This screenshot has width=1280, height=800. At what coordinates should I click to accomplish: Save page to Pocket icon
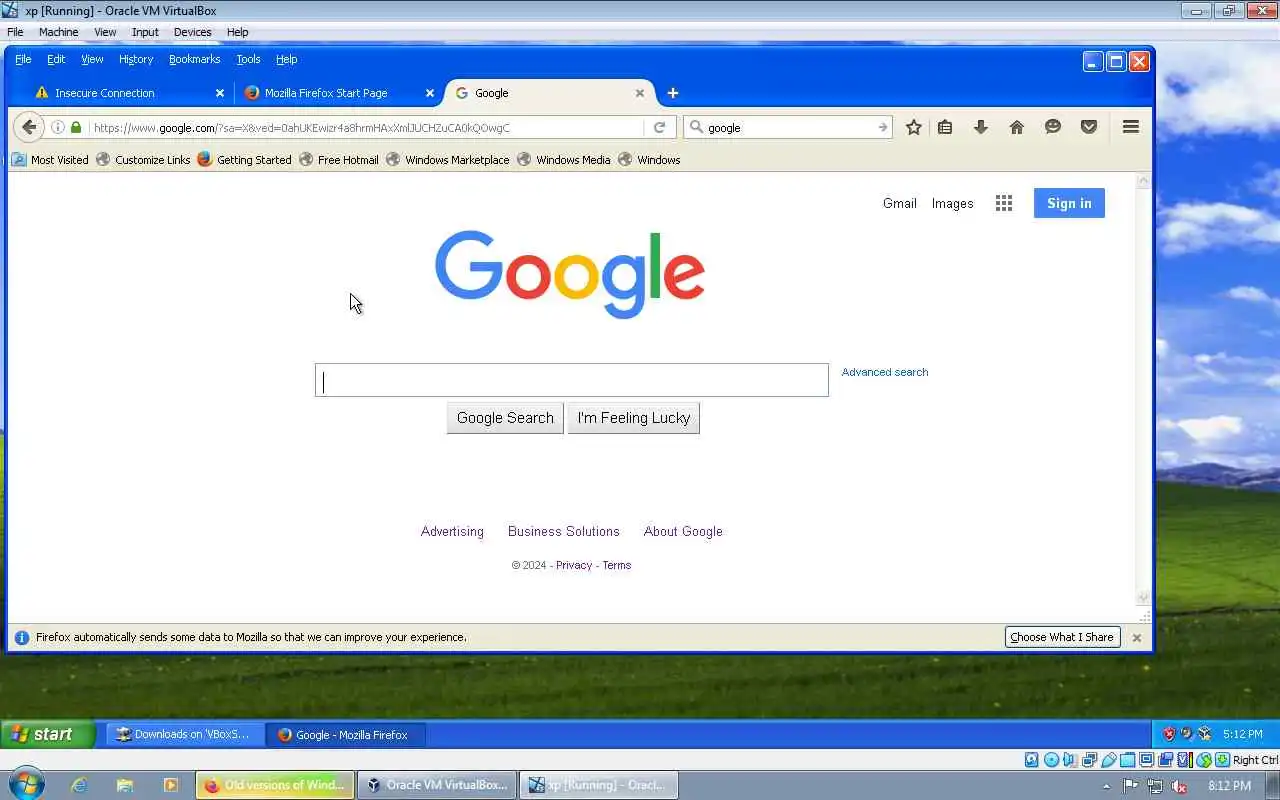(1089, 127)
